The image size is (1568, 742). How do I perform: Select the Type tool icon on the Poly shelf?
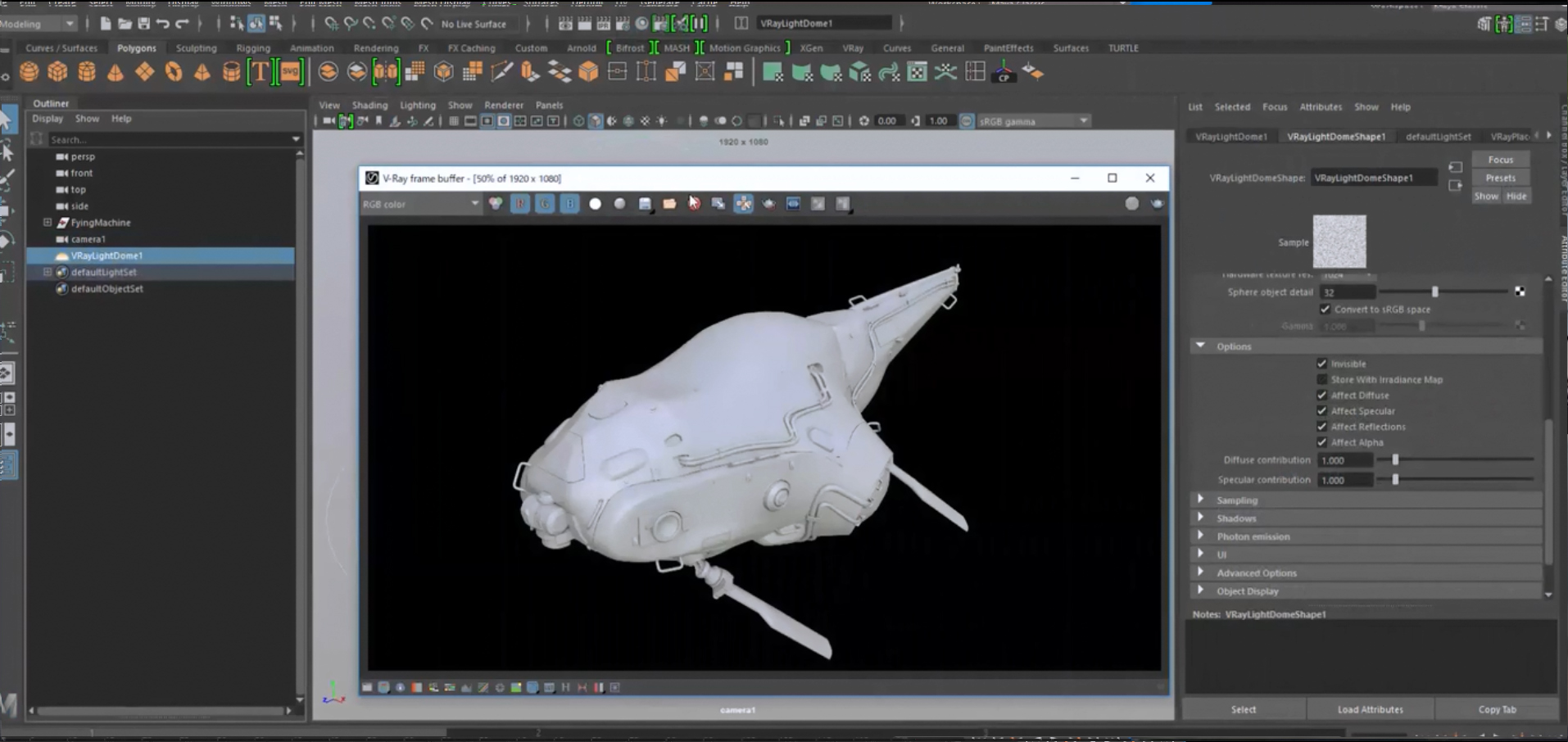pyautogui.click(x=261, y=72)
